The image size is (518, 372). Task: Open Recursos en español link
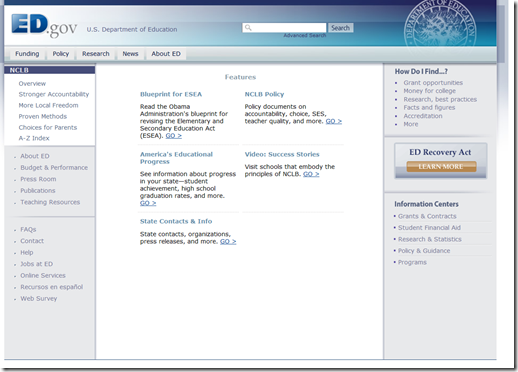pyautogui.click(x=52, y=287)
